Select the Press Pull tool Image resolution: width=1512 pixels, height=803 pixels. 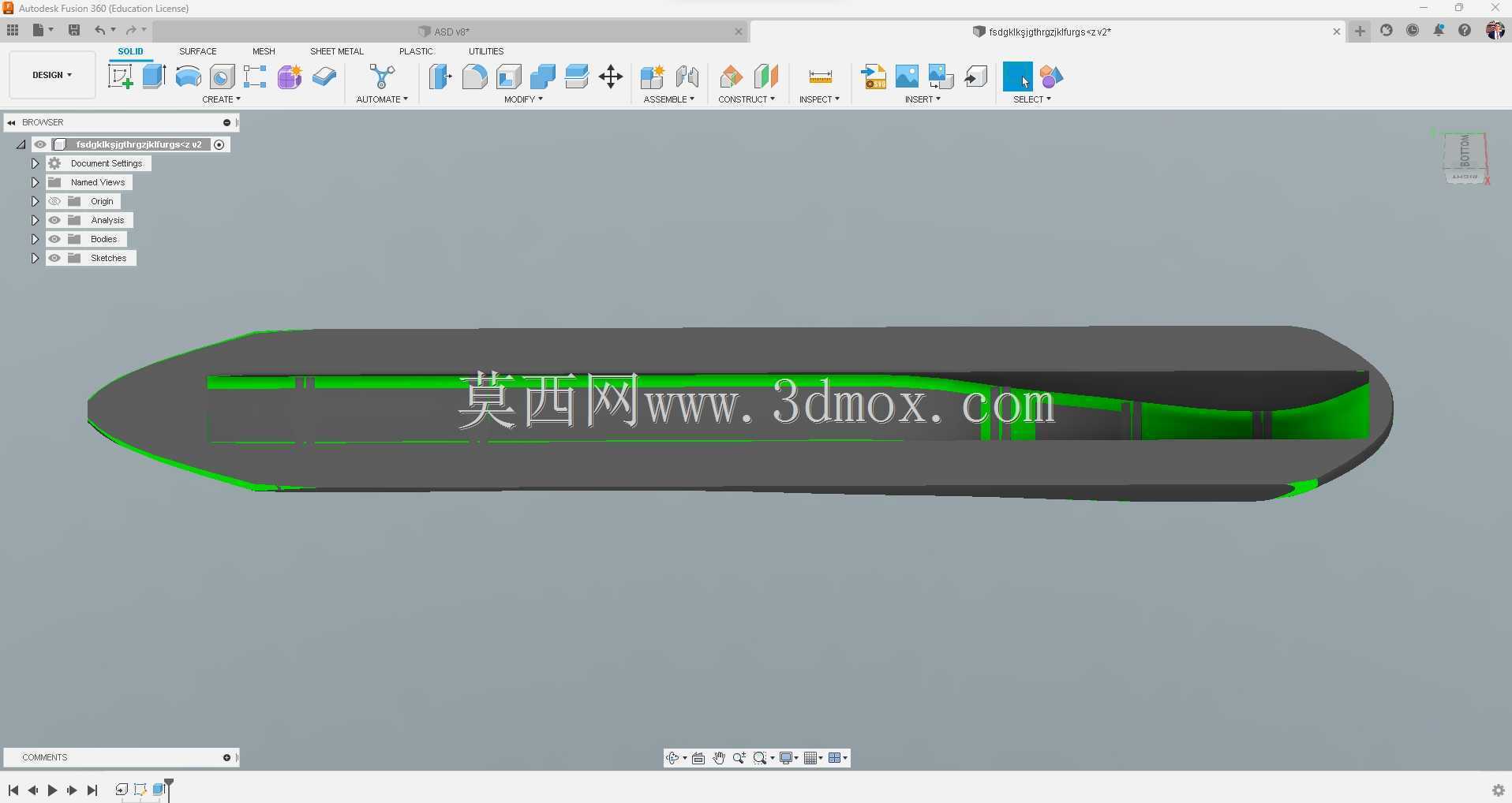tap(440, 77)
